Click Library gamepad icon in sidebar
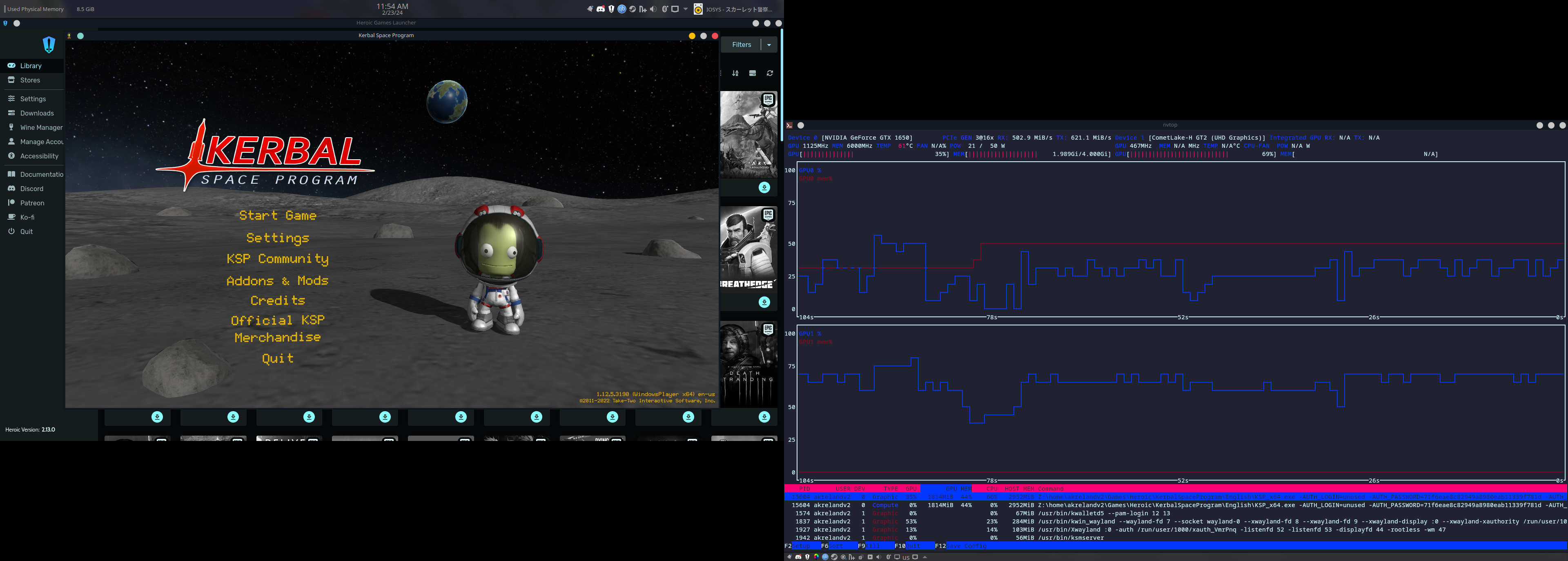Image resolution: width=1568 pixels, height=561 pixels. [11, 66]
